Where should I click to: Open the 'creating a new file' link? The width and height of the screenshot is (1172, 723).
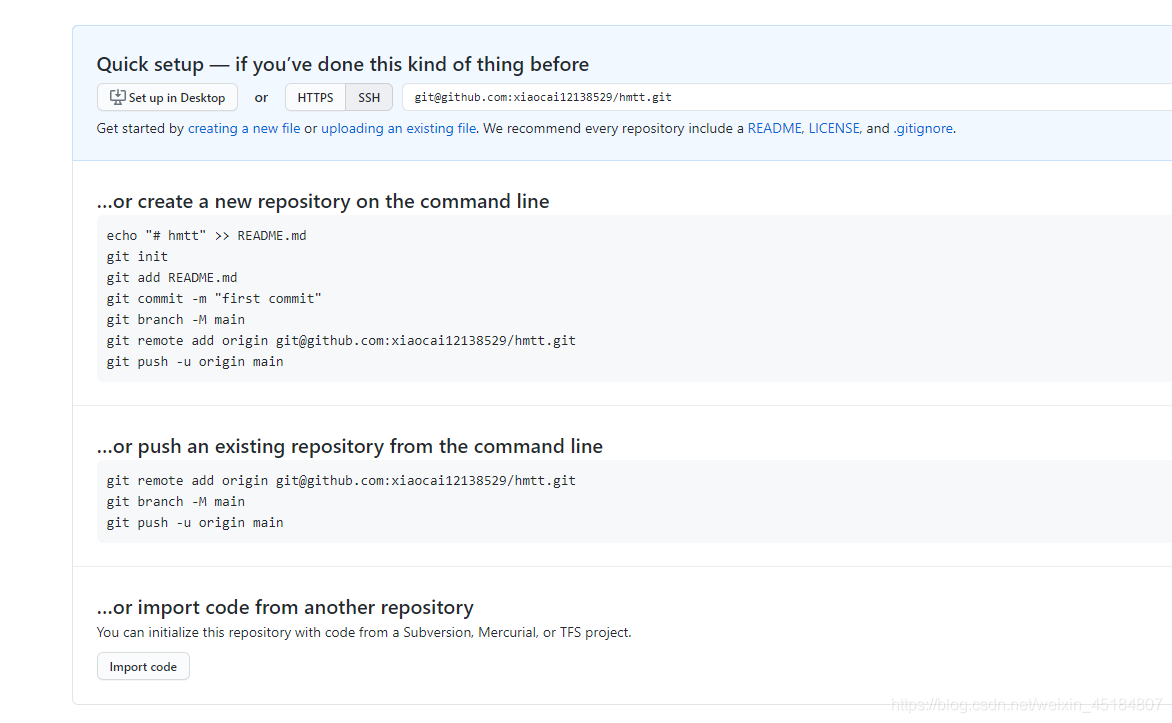click(x=244, y=129)
